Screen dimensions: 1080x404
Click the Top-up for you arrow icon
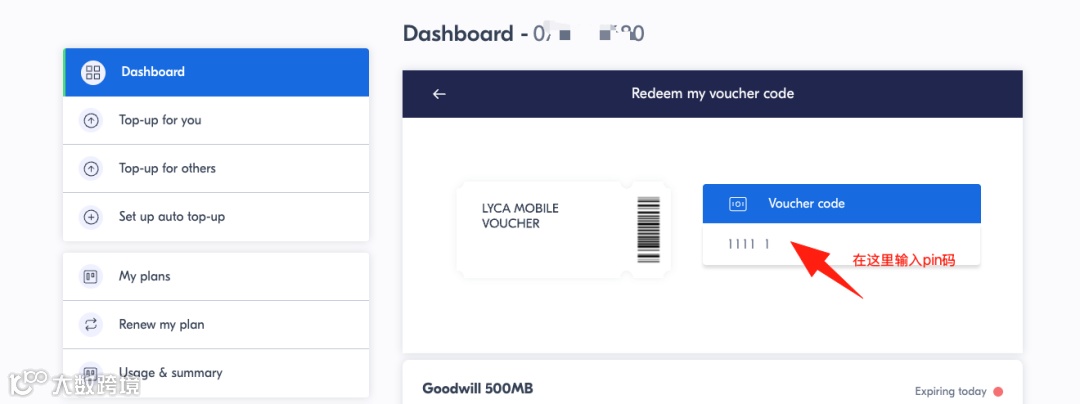coord(91,120)
